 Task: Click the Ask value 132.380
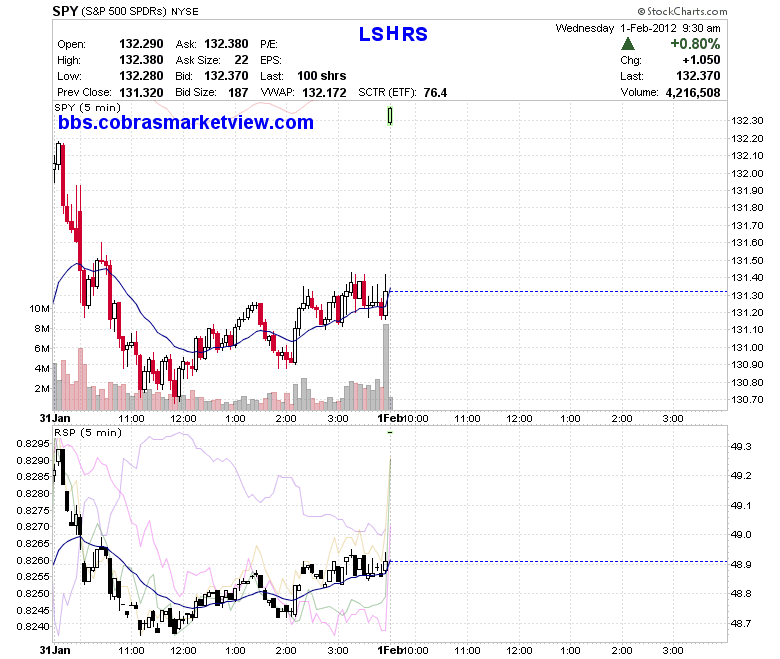coord(226,44)
